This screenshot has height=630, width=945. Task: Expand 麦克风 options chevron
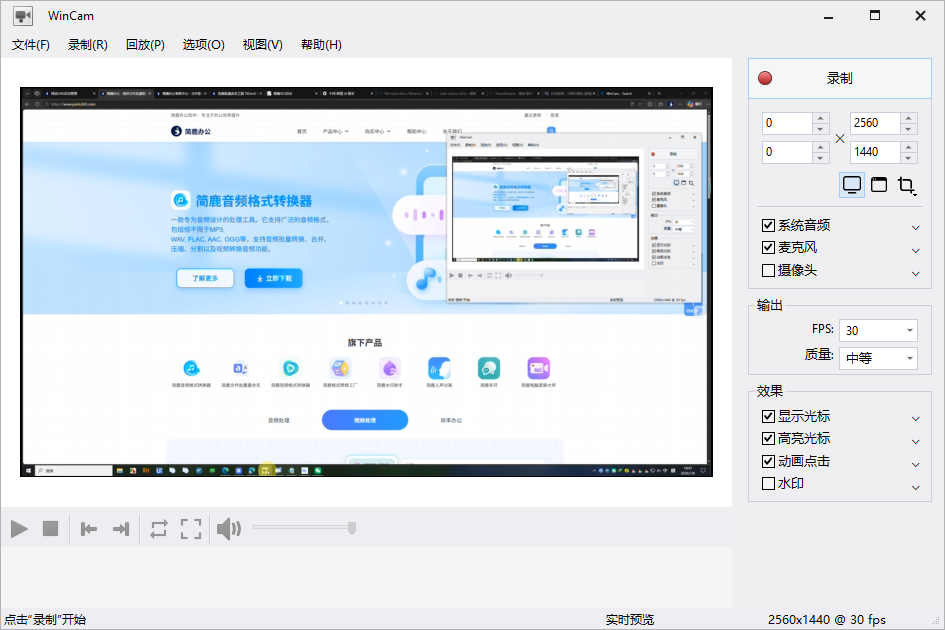tap(915, 250)
